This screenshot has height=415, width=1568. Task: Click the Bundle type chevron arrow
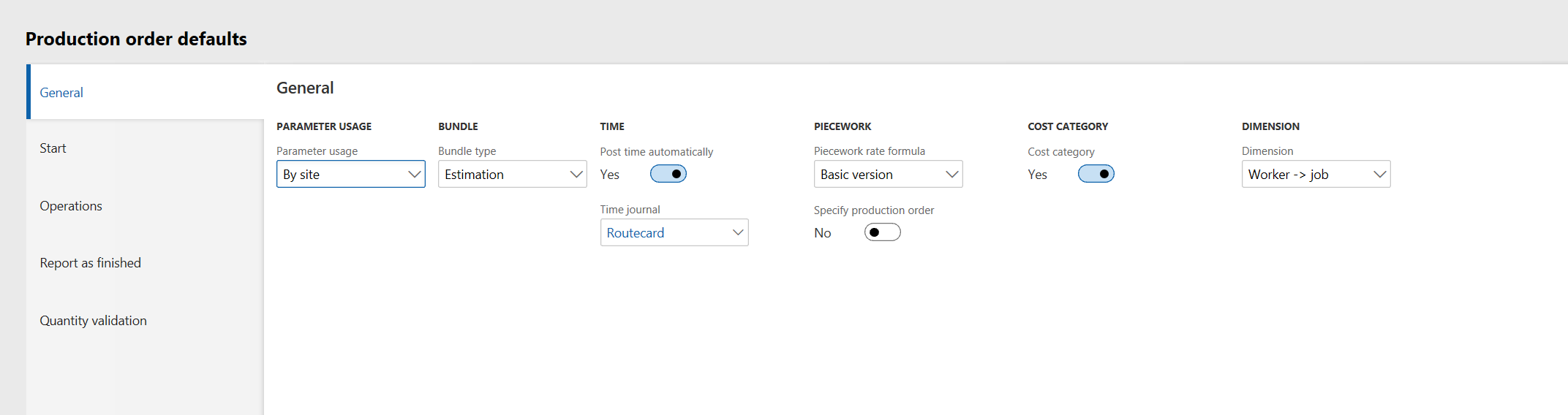[x=576, y=175]
